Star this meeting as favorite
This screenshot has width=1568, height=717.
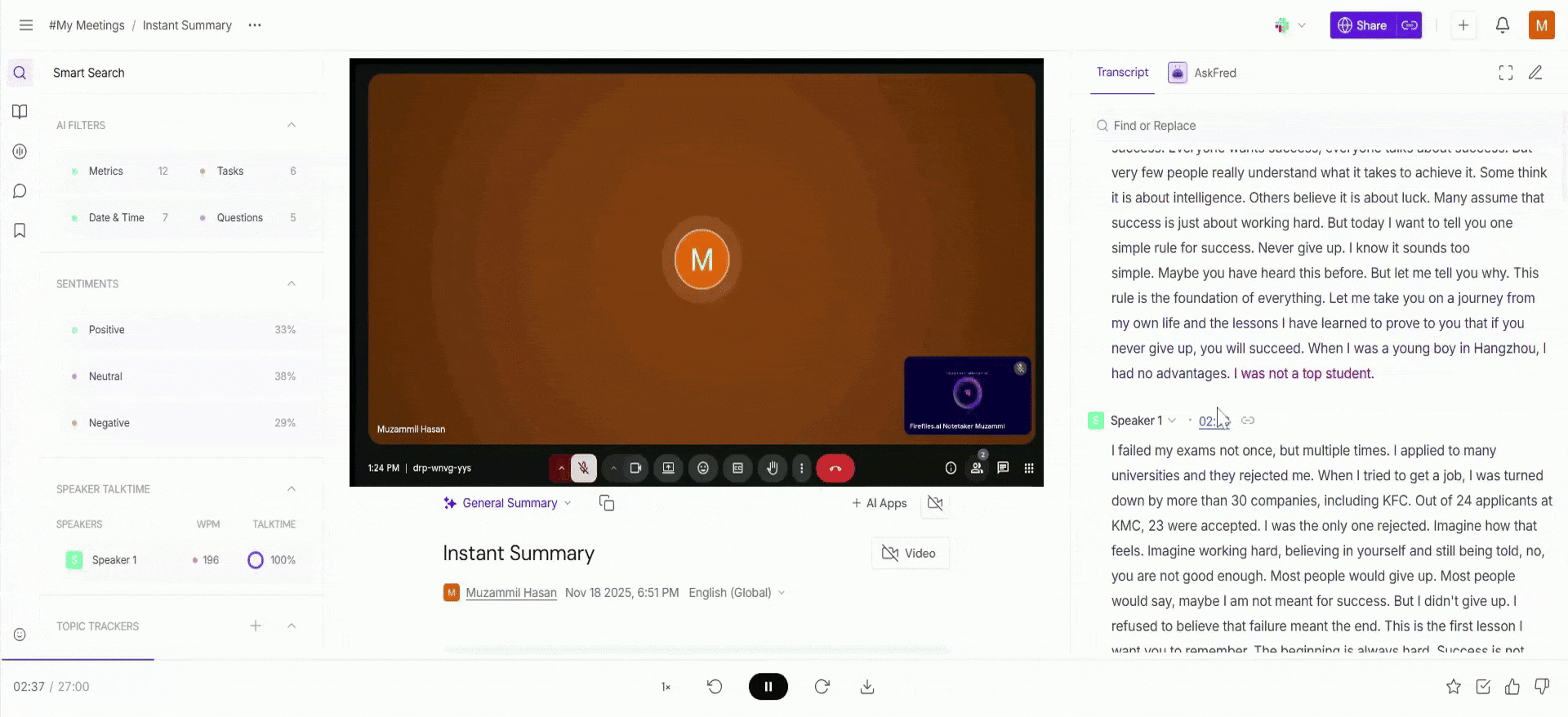pos(1454,687)
